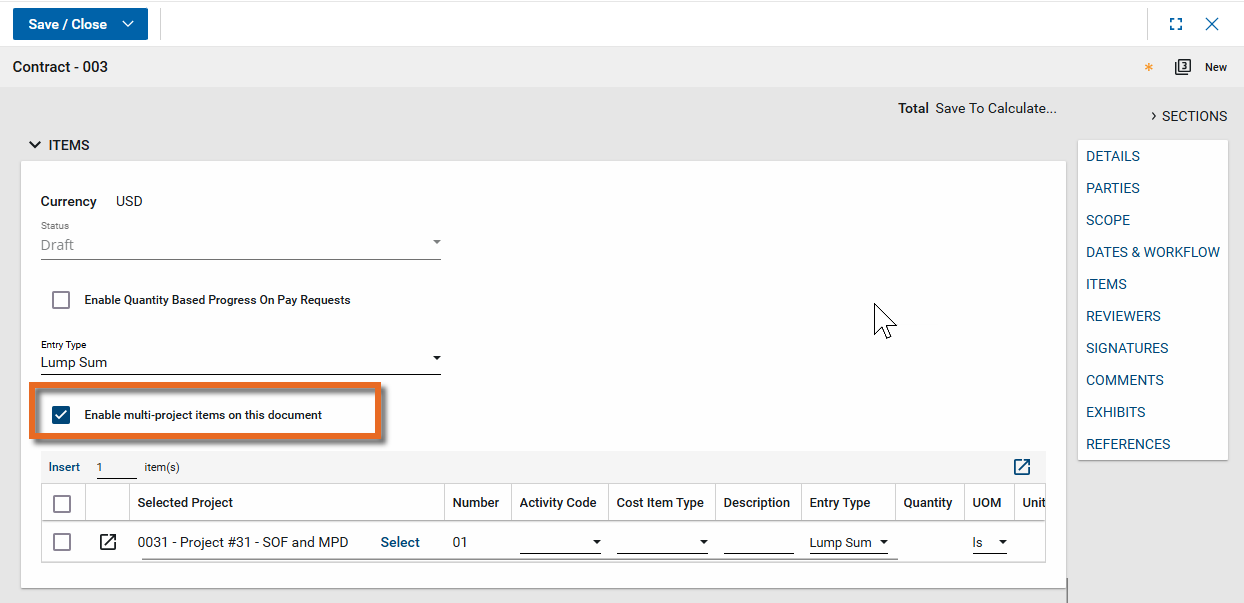
Task: Expand the Cost Item Type dropdown
Action: click(662, 543)
